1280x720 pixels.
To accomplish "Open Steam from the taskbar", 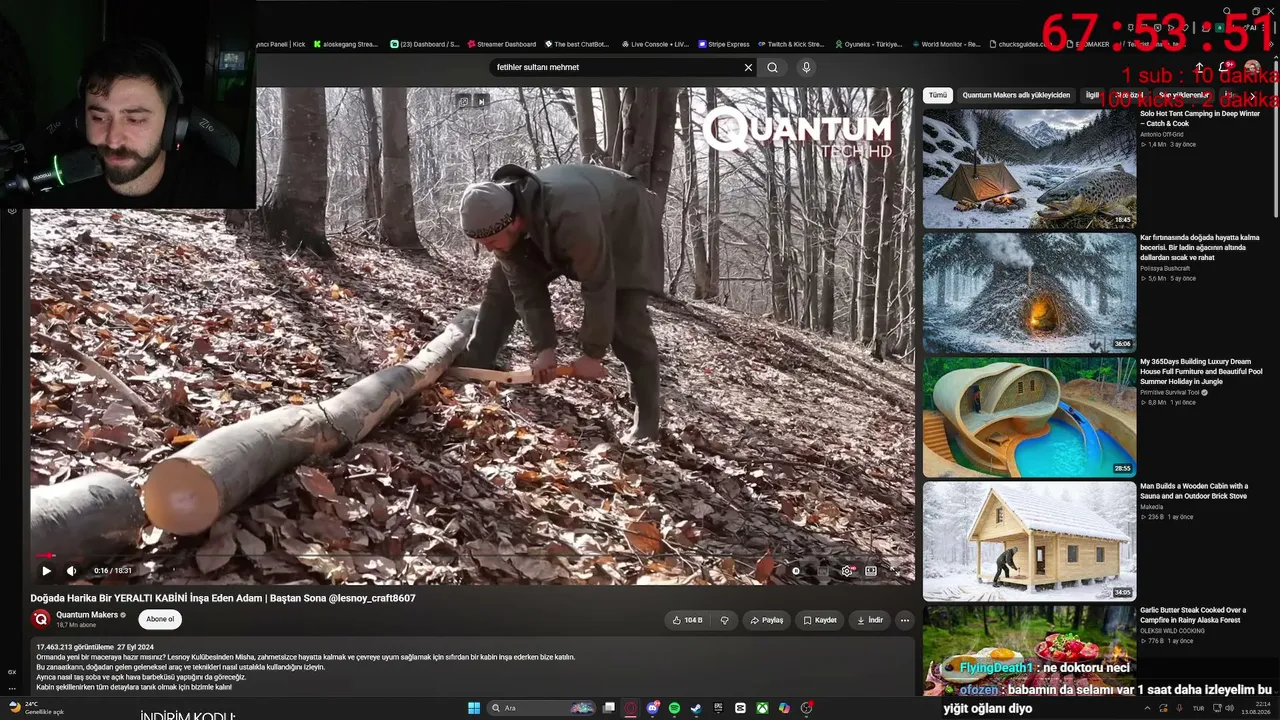I will 696,708.
